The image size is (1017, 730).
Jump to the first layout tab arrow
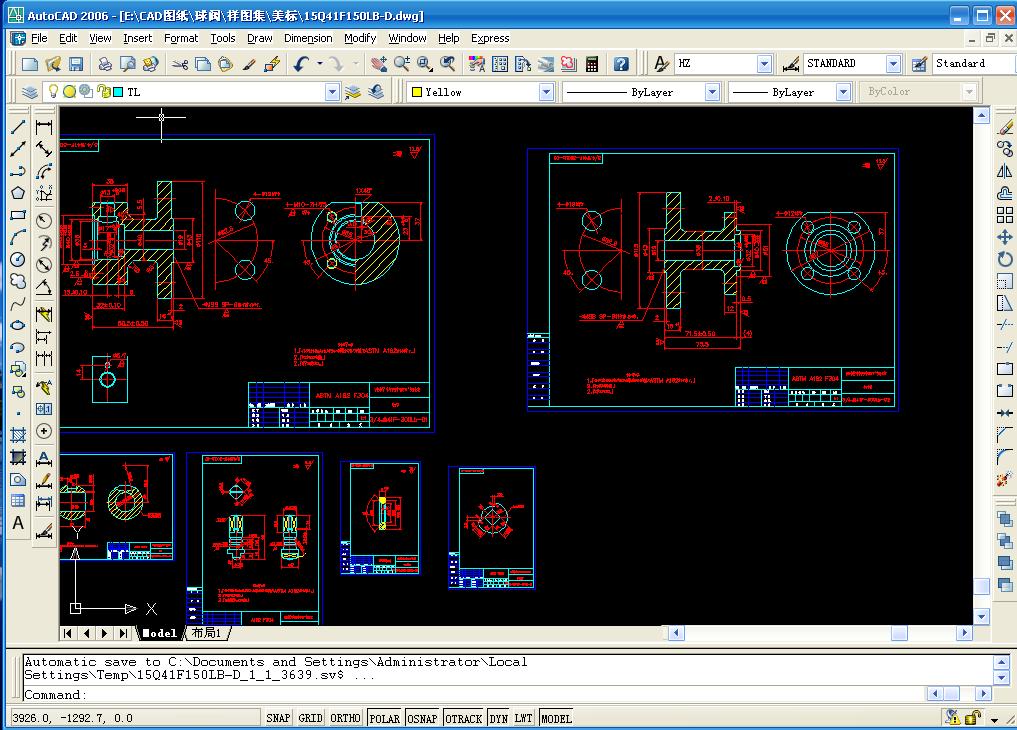tap(67, 633)
